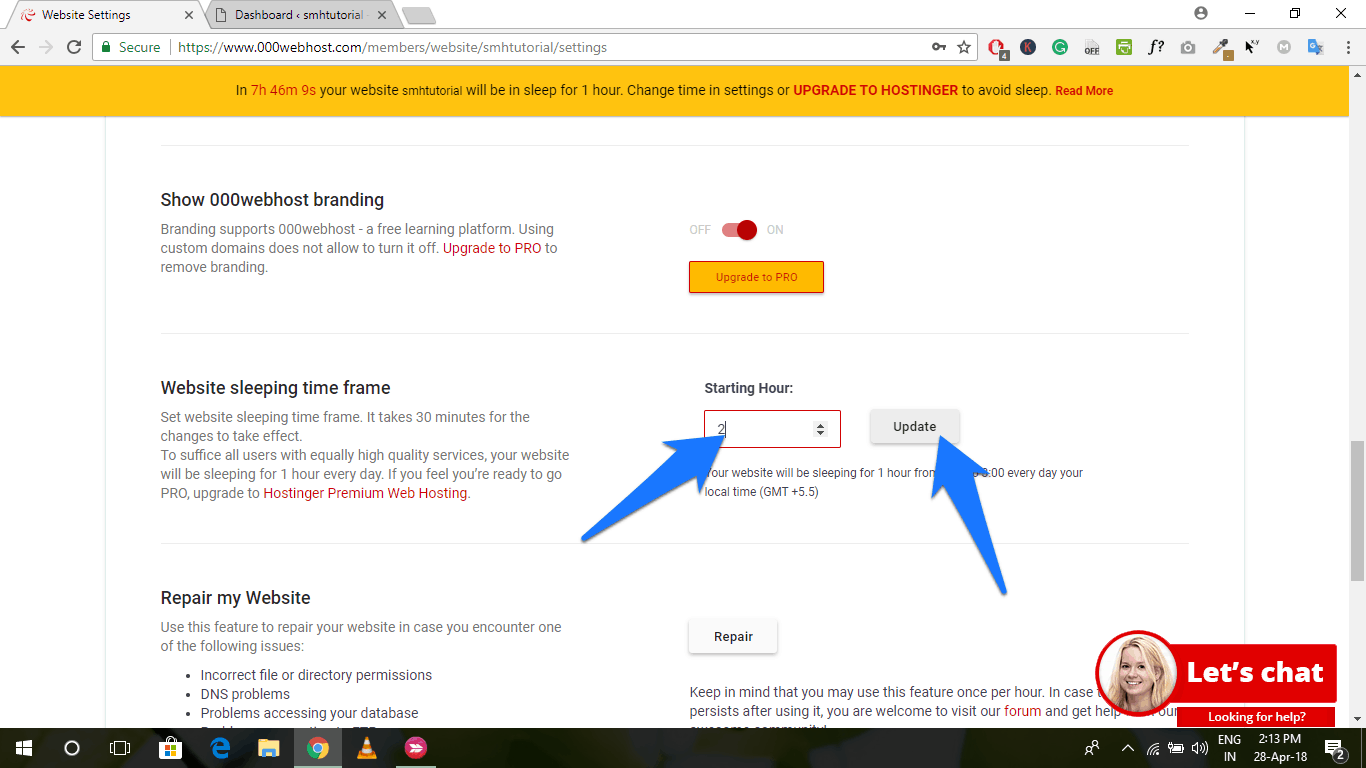Click the cursor x,y coordinates extension
The height and width of the screenshot is (768, 1366).
[x=1252, y=47]
